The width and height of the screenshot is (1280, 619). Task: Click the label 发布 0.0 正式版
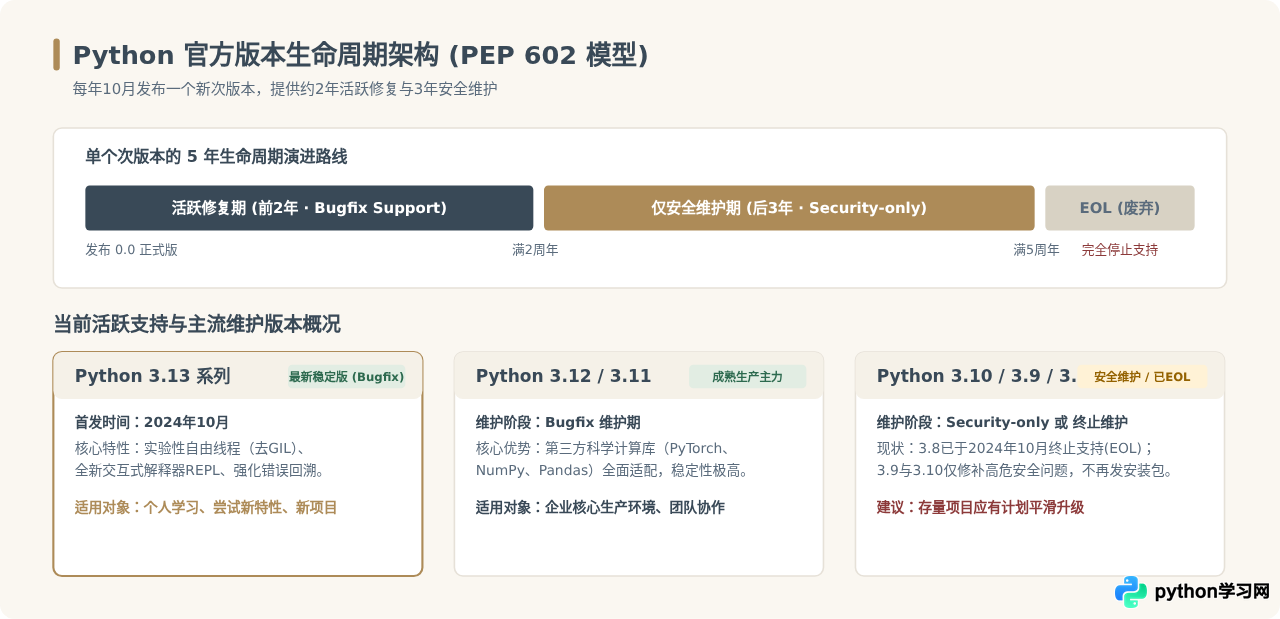pos(131,250)
